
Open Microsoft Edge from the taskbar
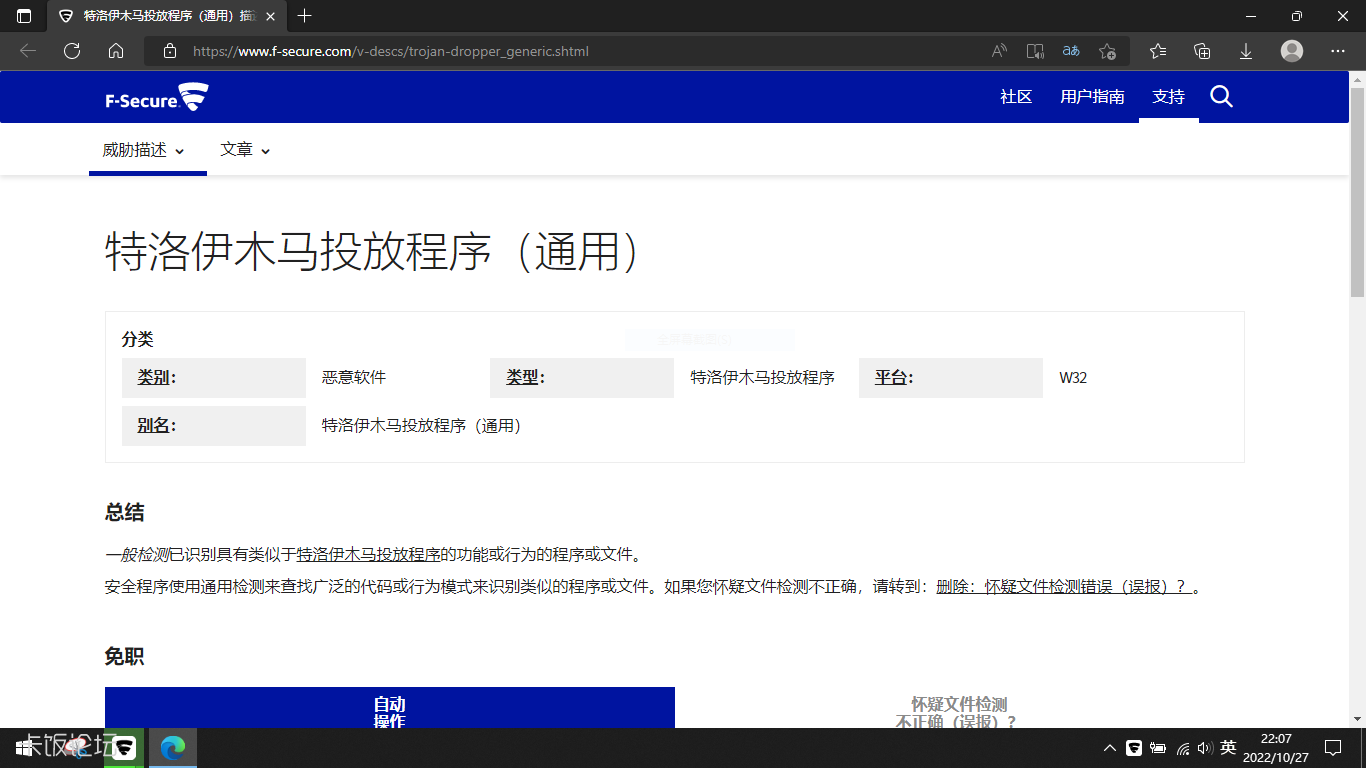click(173, 748)
